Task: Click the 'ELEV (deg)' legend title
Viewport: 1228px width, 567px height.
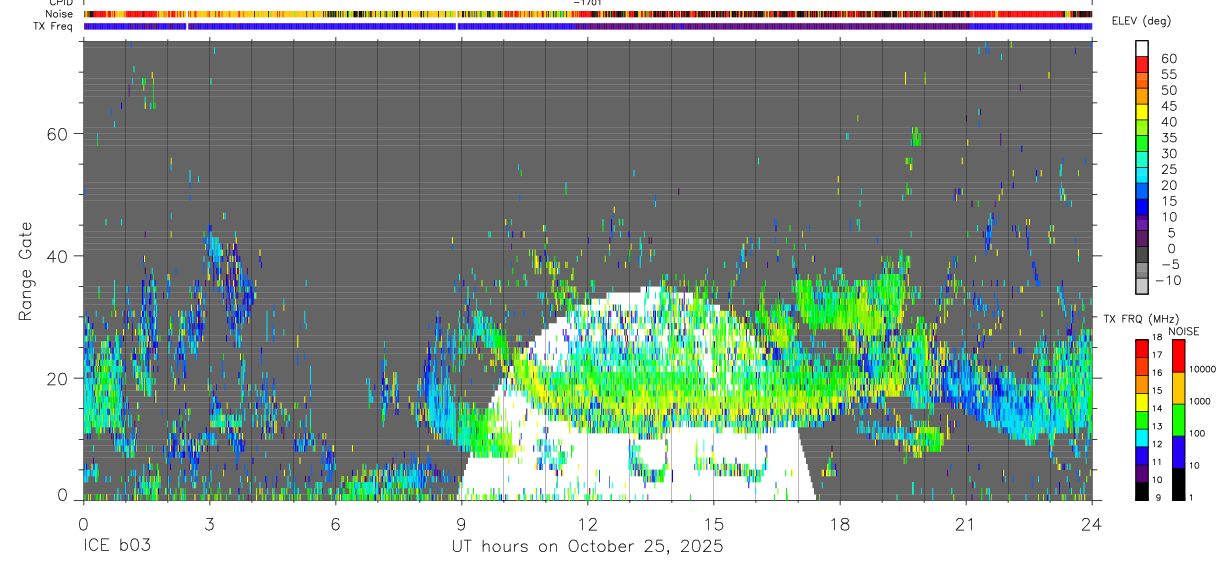Action: coord(1141,21)
